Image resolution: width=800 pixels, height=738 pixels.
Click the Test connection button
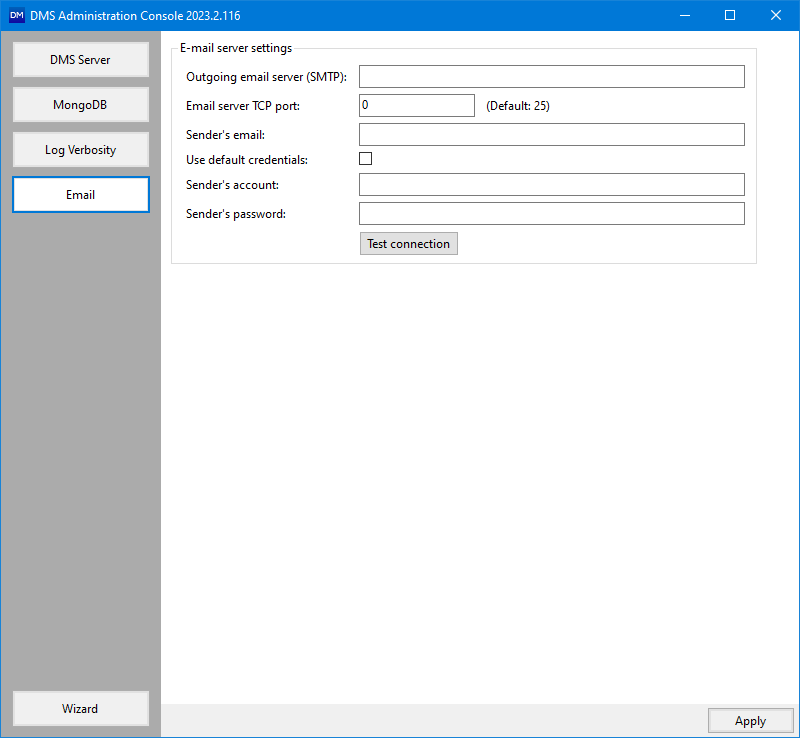pos(409,244)
